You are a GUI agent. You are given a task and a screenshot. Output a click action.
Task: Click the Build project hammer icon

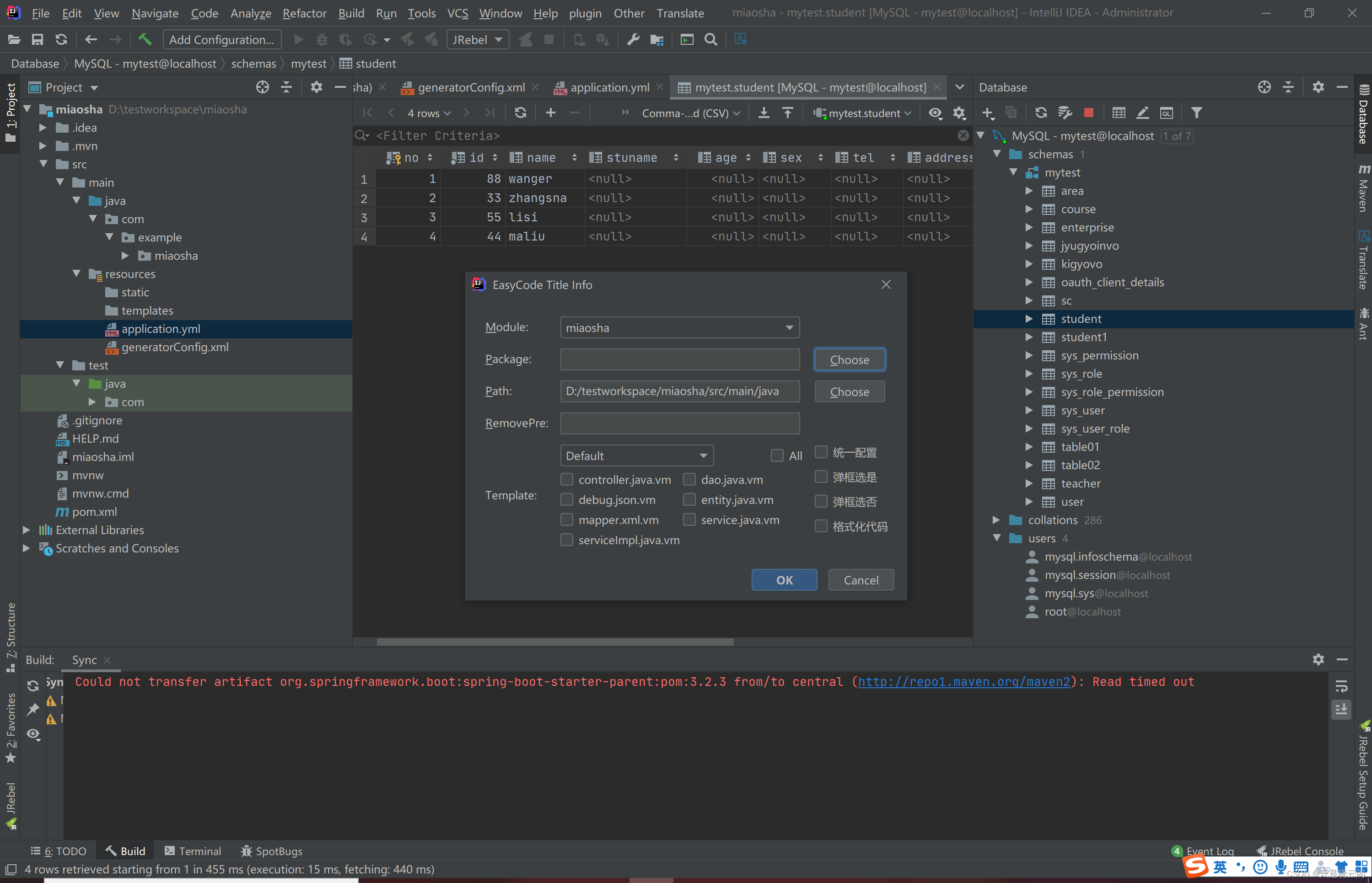[145, 40]
